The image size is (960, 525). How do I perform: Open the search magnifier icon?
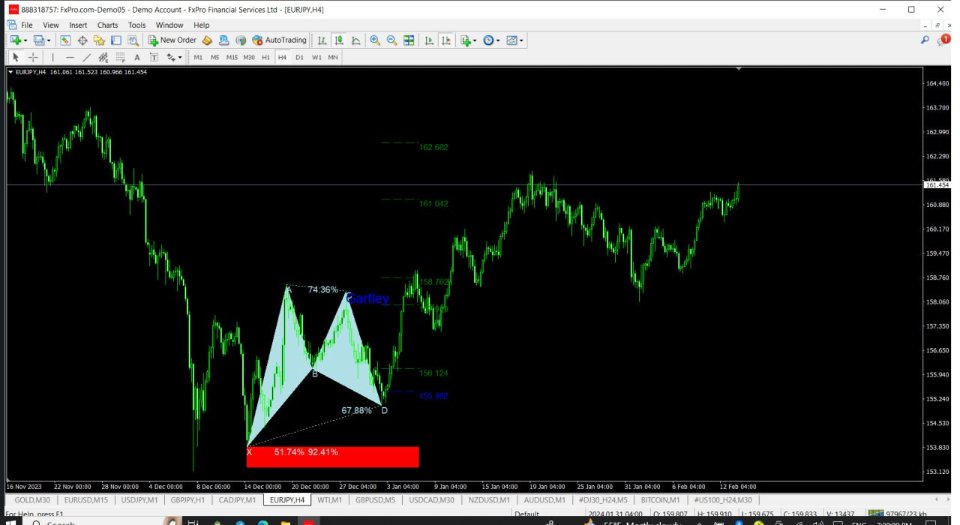click(924, 40)
